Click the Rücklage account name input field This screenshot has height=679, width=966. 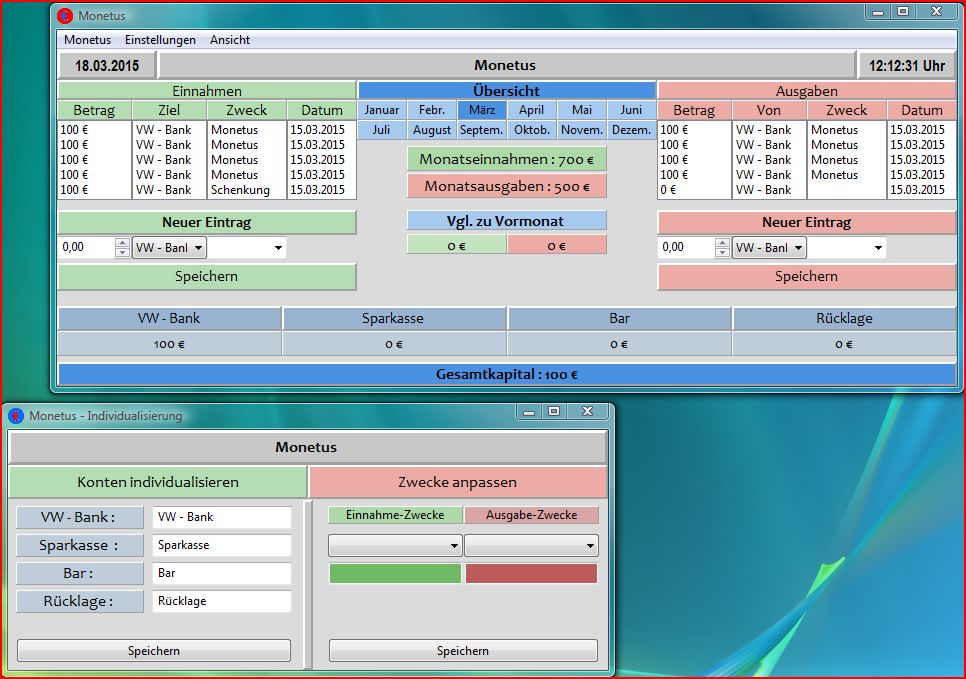221,602
